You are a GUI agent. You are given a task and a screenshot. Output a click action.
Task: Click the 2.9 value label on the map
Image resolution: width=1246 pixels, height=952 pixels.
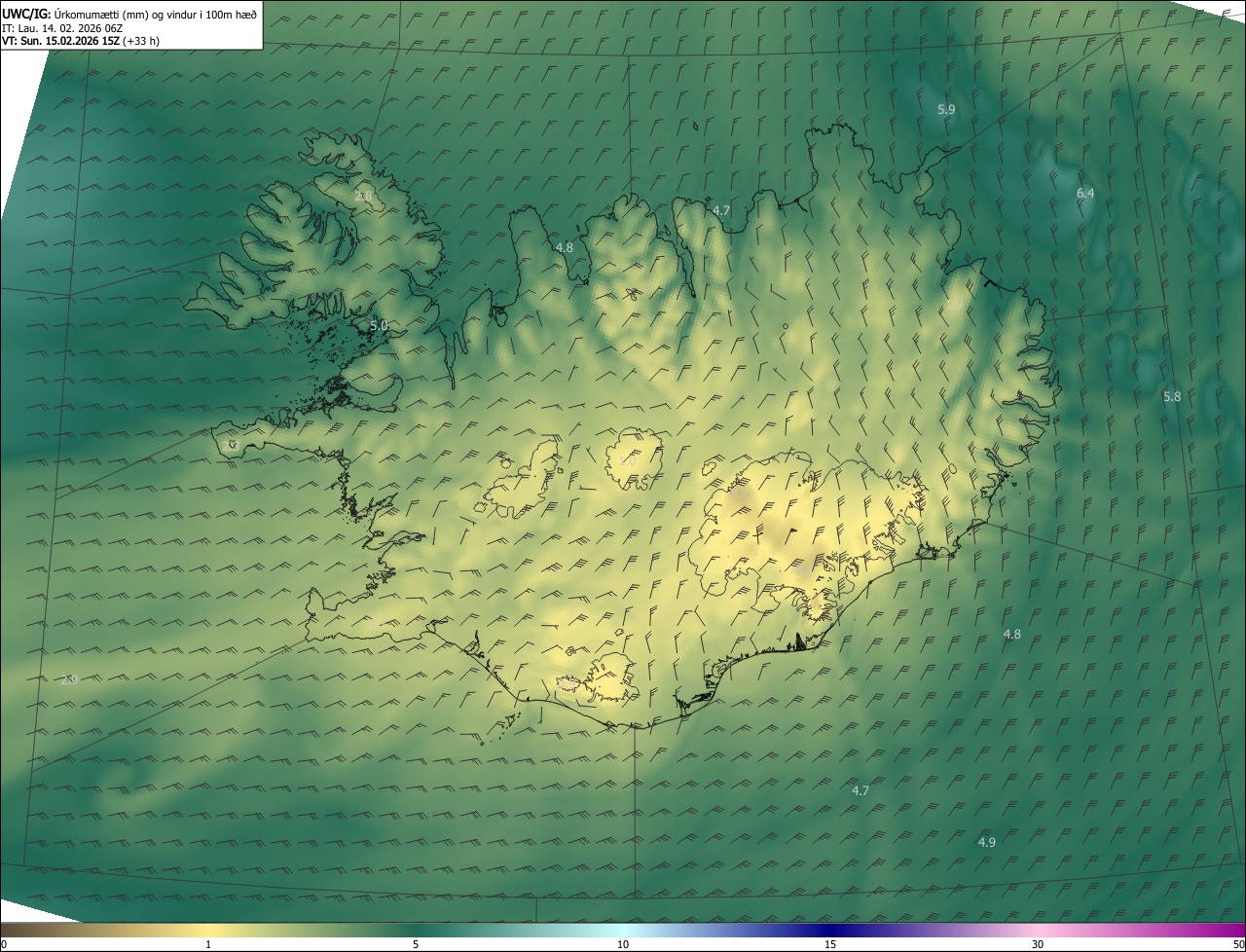(69, 680)
